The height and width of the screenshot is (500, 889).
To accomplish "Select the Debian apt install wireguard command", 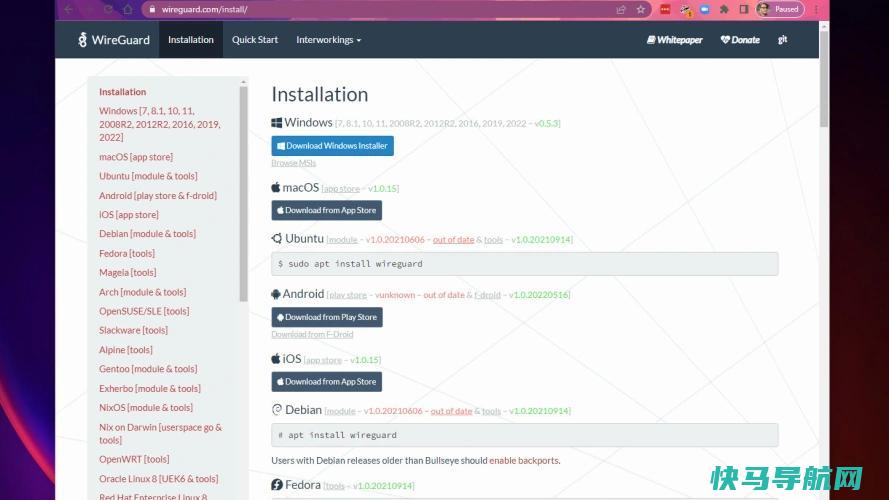I will [x=524, y=435].
